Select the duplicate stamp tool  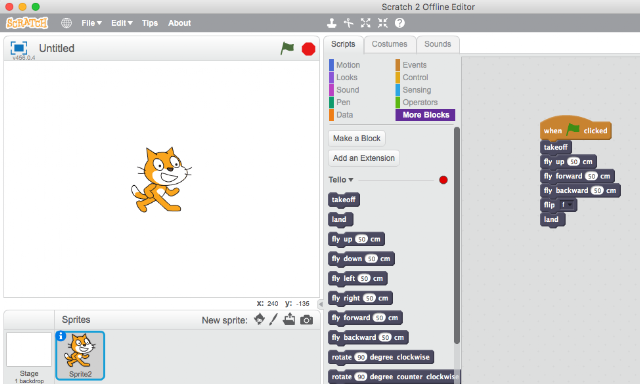pos(331,23)
